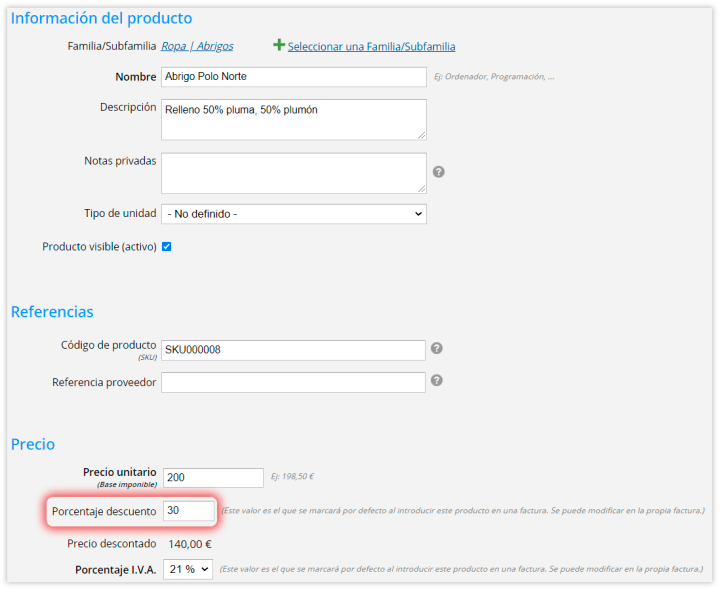Open help icon beside Notas privadas

point(439,172)
